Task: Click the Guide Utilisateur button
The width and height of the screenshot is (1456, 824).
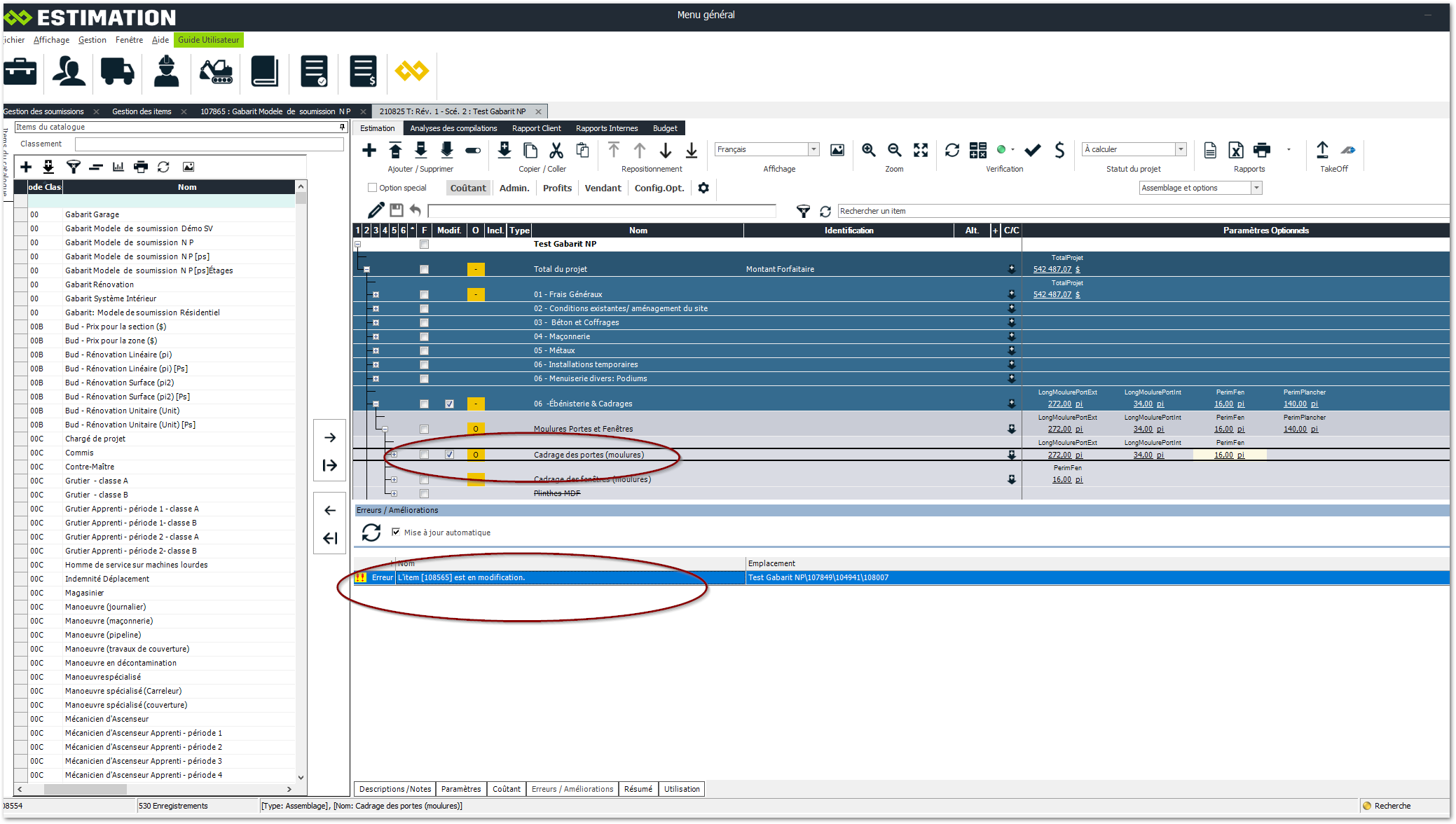Action: click(x=208, y=40)
